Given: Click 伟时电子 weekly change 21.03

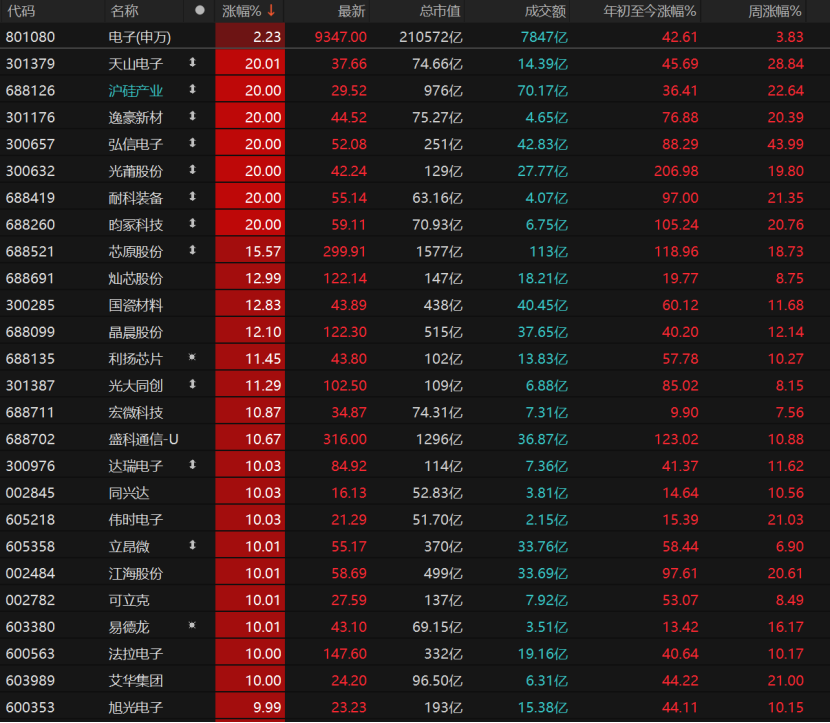Looking at the screenshot, I should 786,520.
